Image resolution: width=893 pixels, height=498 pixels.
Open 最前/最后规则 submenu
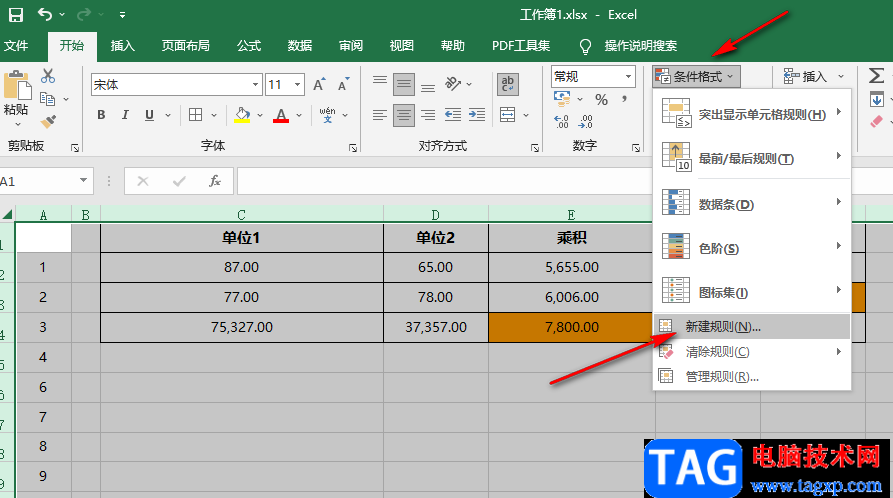(752, 157)
